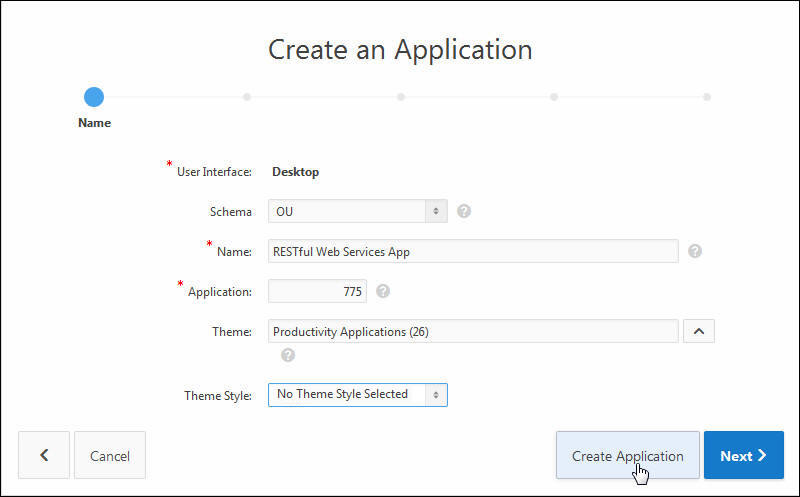Jump to the last wizard step dot
800x497 pixels.
[x=706, y=97]
